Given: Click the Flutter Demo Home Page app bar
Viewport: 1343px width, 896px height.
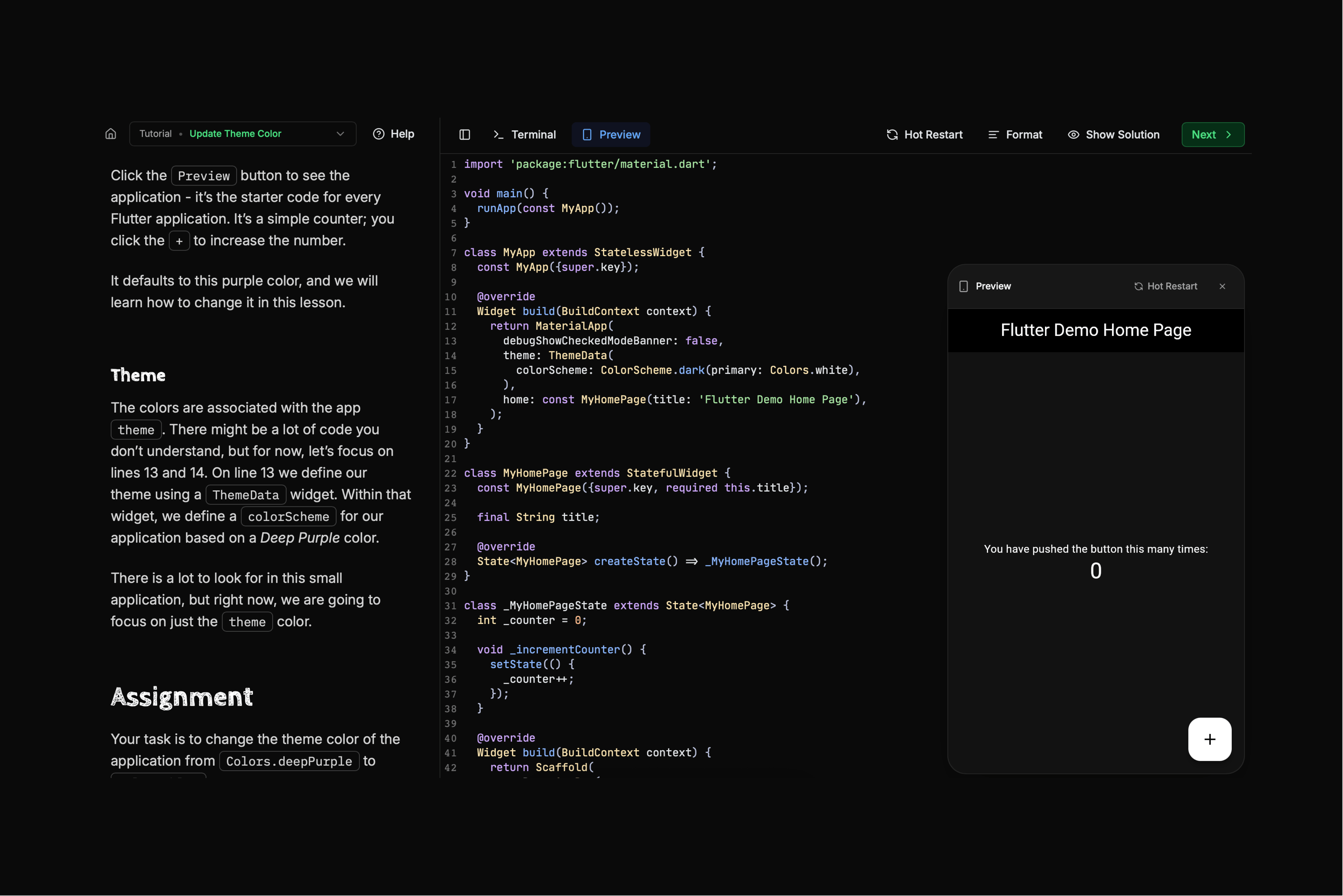Looking at the screenshot, I should 1095,330.
